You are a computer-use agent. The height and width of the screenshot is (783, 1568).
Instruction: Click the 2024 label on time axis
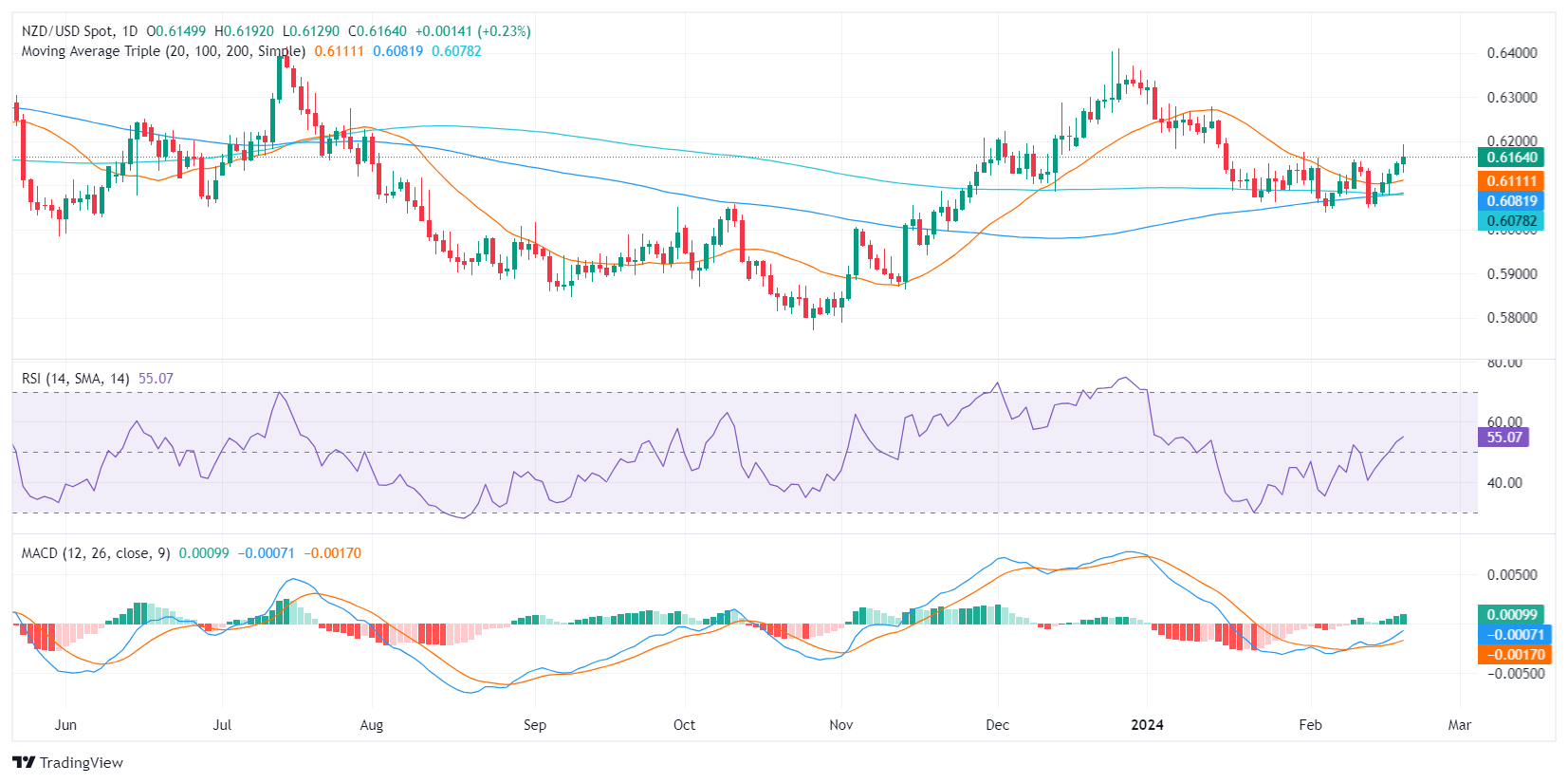coord(1147,725)
